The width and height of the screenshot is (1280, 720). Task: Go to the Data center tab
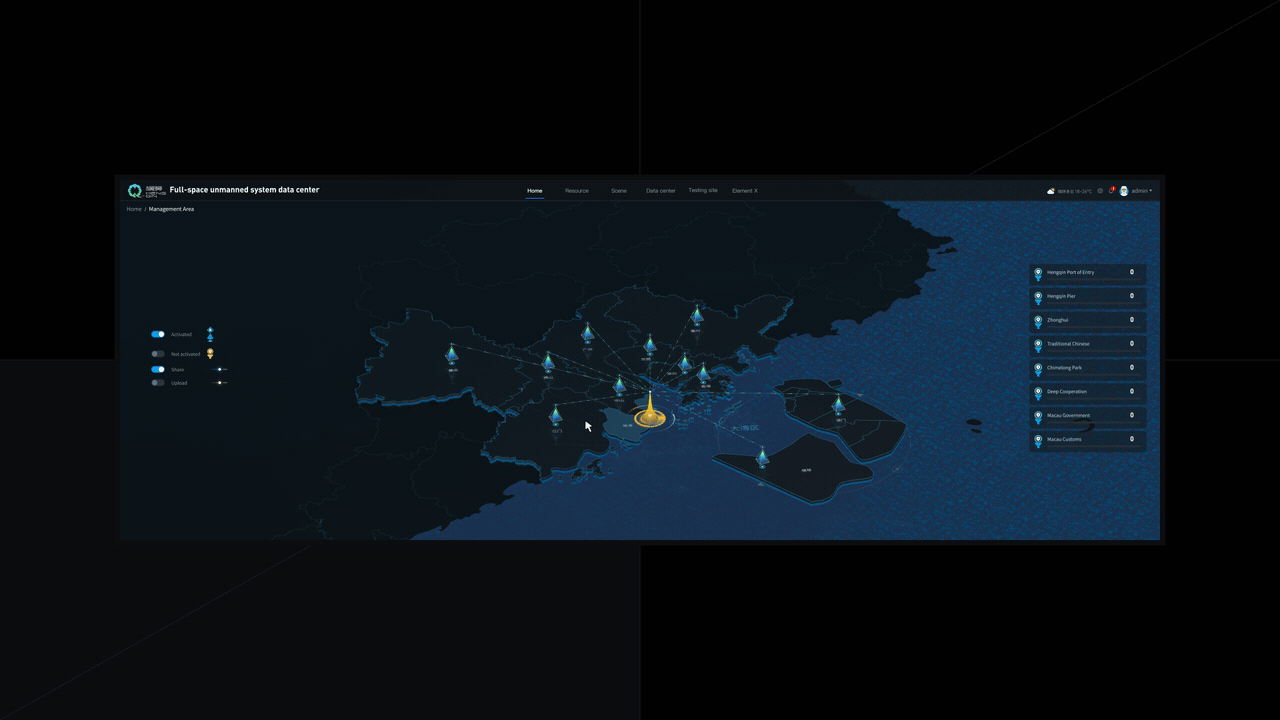tap(661, 190)
